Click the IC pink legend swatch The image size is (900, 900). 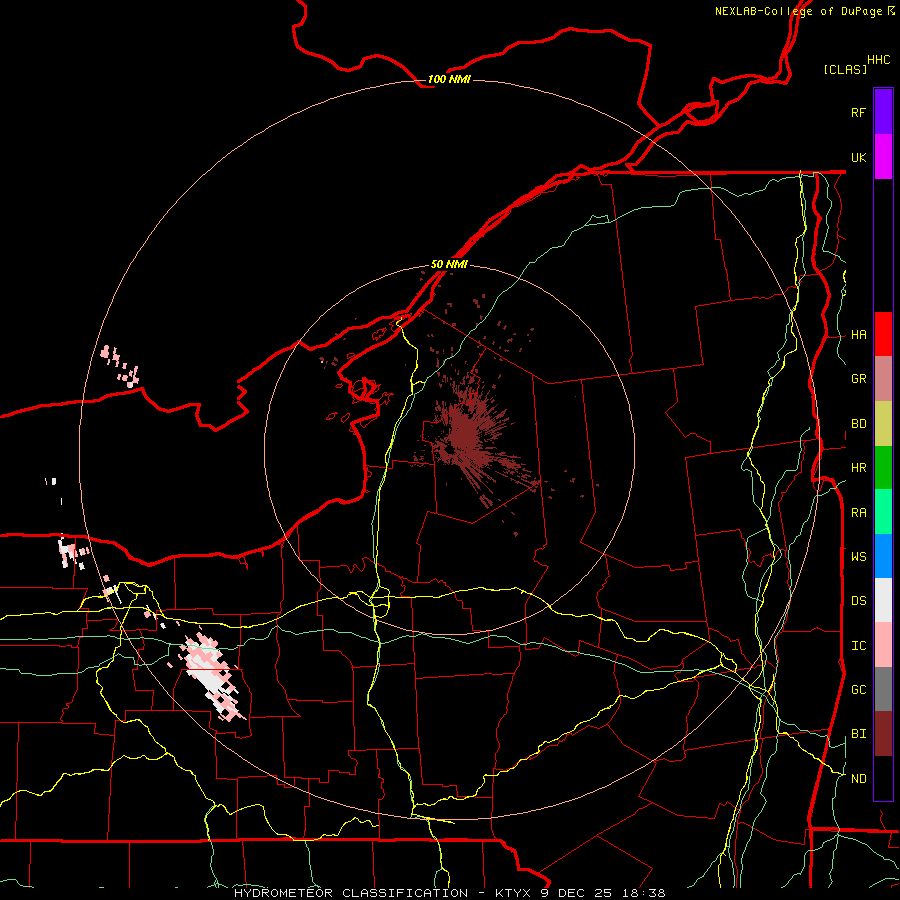pyautogui.click(x=883, y=645)
